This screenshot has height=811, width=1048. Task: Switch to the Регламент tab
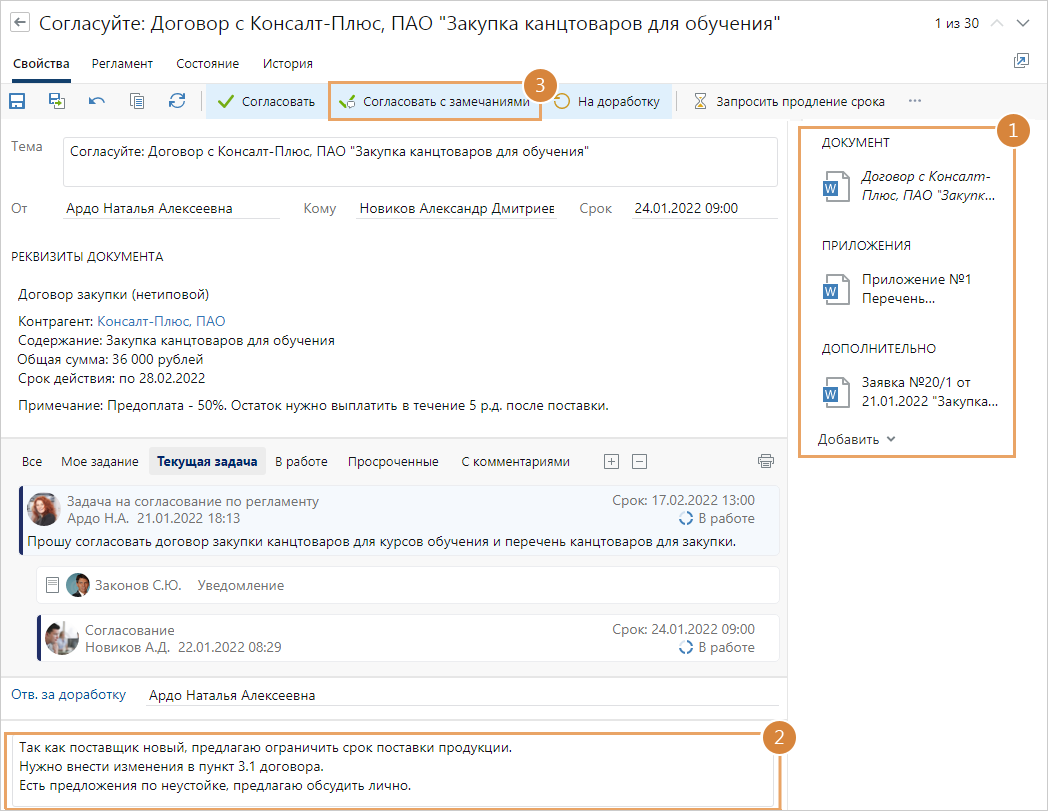(x=122, y=63)
